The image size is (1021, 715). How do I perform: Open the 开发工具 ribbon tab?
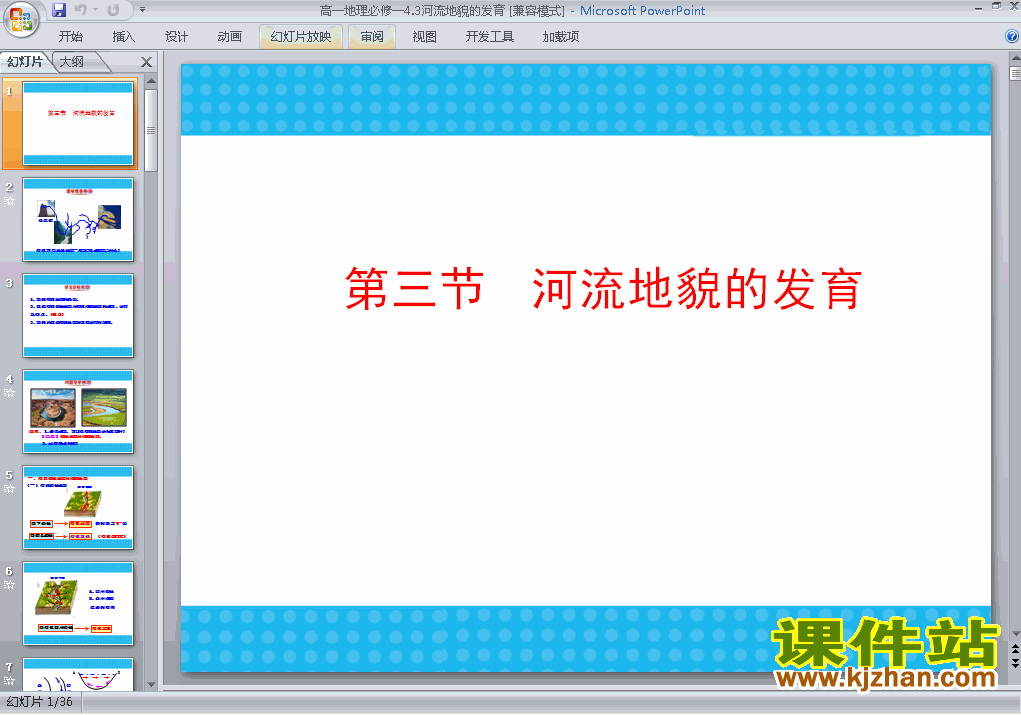click(x=490, y=36)
